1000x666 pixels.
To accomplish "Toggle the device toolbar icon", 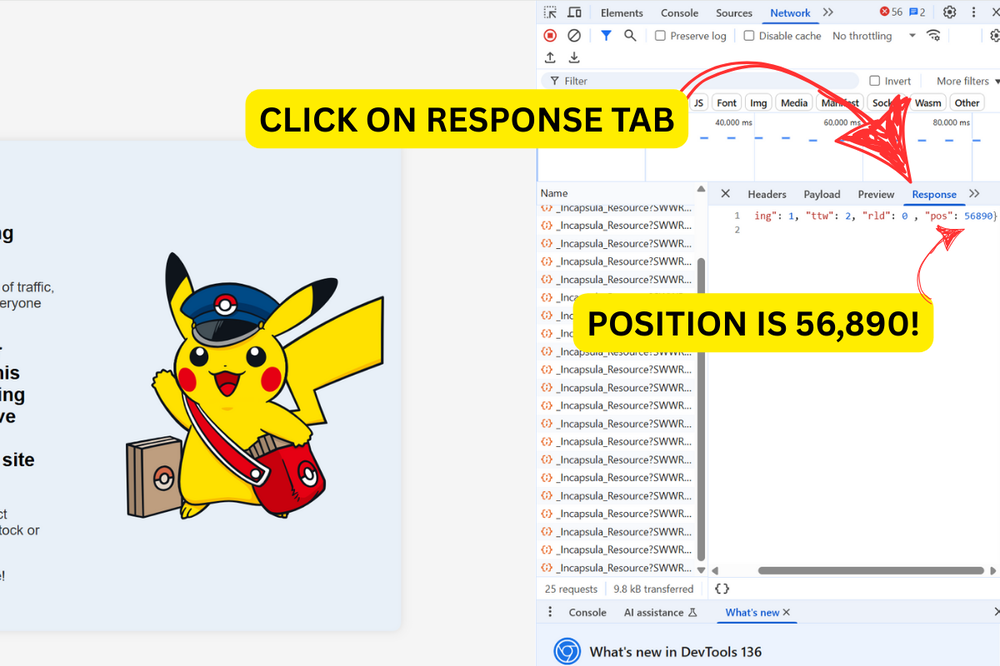I will pyautogui.click(x=575, y=13).
